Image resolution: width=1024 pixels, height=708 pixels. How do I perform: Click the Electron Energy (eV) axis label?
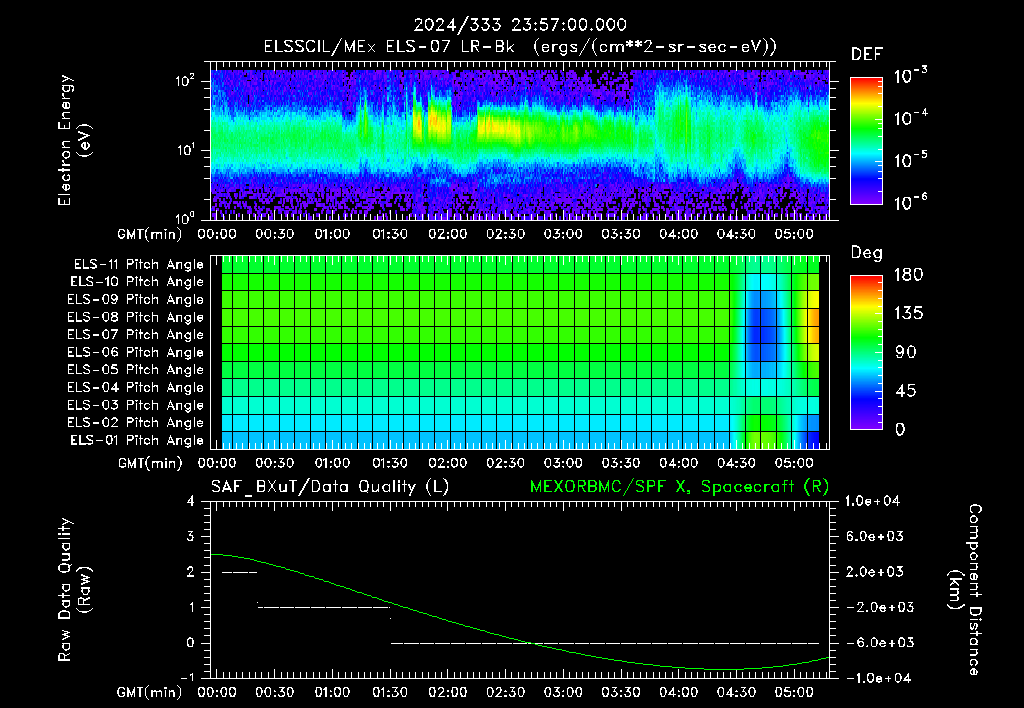[x=74, y=140]
